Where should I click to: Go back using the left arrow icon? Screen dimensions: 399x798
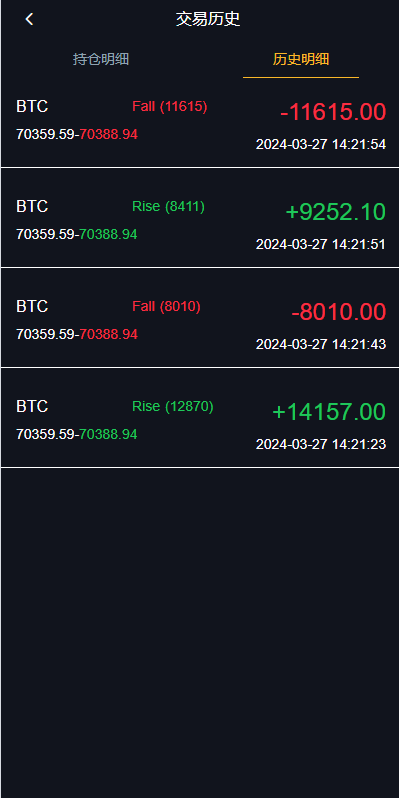pyautogui.click(x=30, y=19)
